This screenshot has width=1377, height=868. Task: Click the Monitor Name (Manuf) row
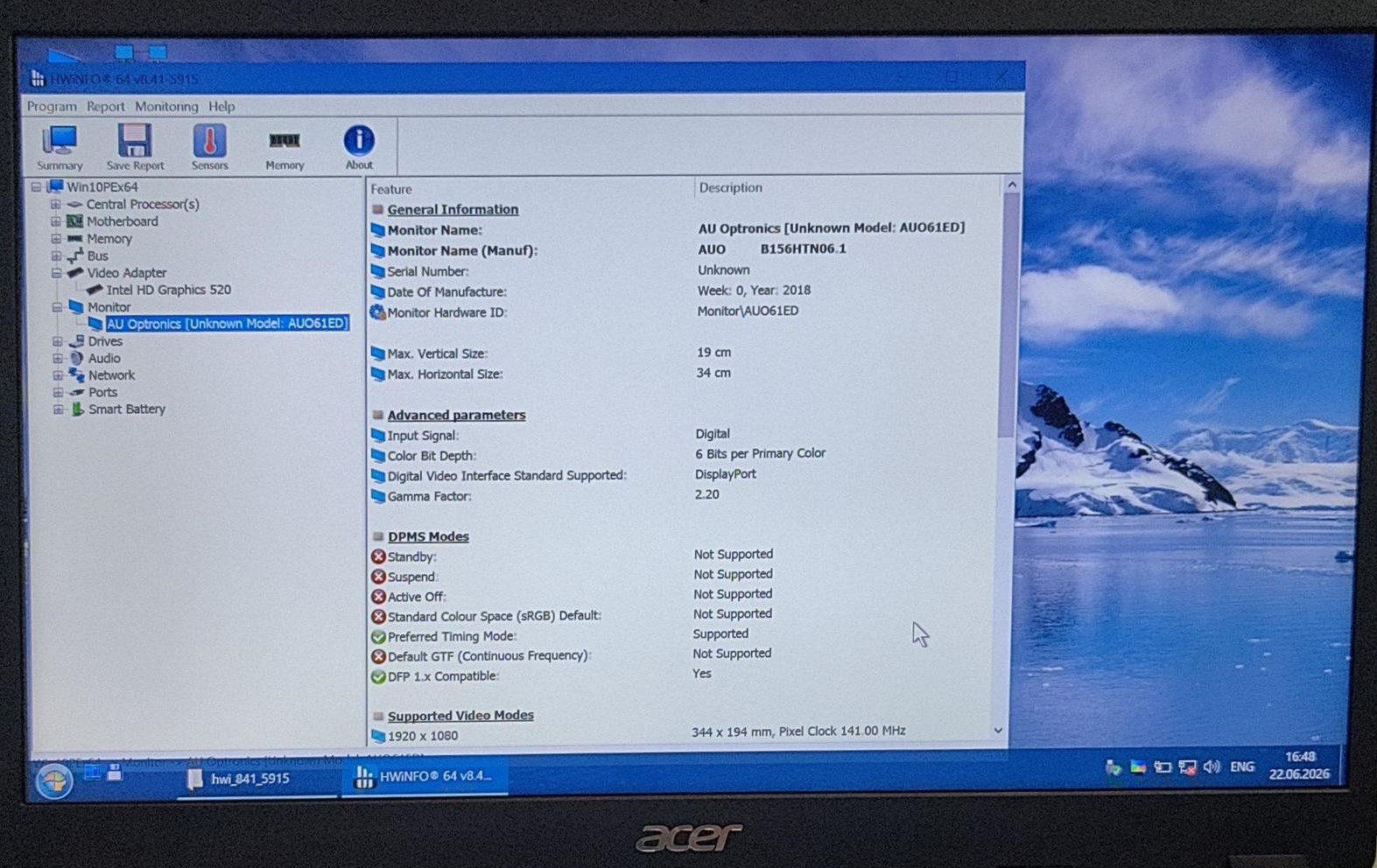tap(683, 250)
